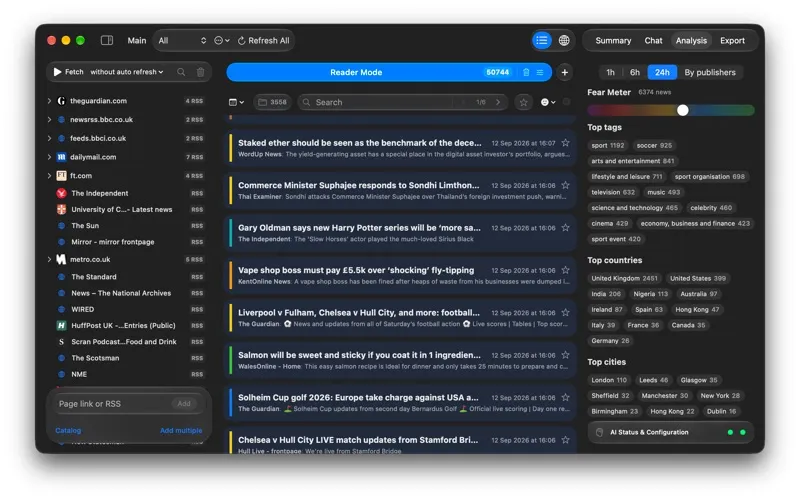Select the 1h time range

pos(610,72)
